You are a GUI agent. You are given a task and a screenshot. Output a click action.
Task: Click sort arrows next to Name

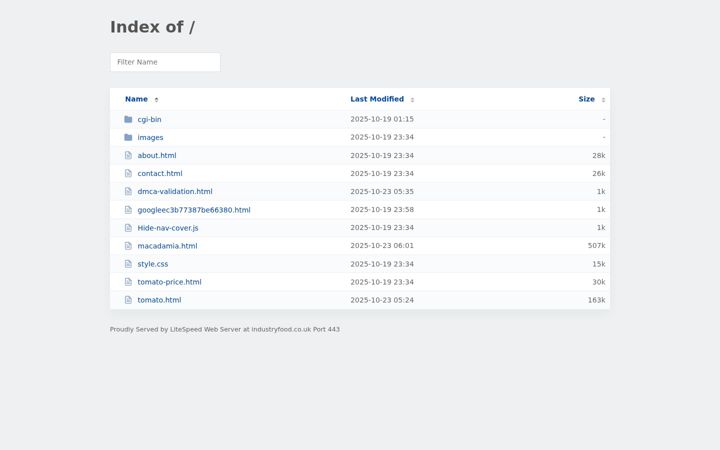point(156,100)
